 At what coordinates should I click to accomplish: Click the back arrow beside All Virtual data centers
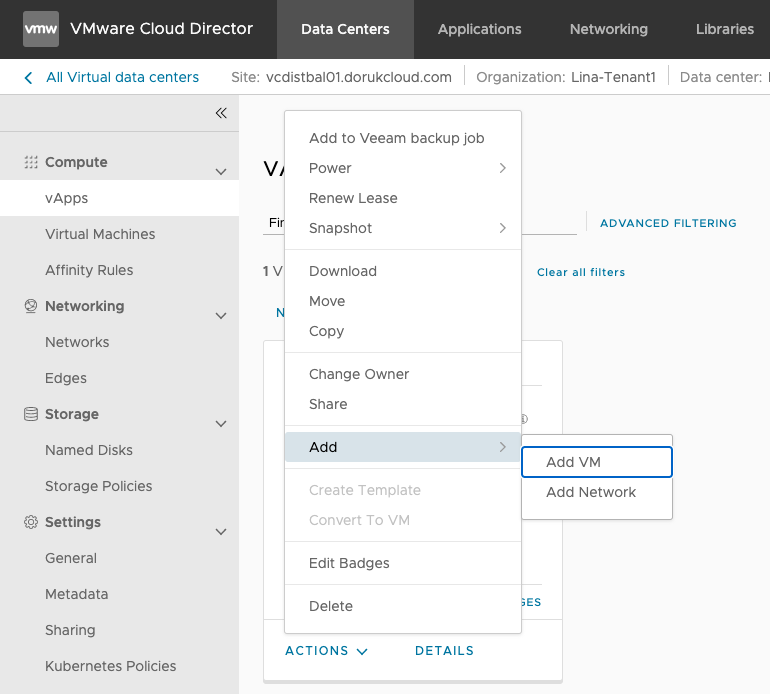(x=28, y=77)
